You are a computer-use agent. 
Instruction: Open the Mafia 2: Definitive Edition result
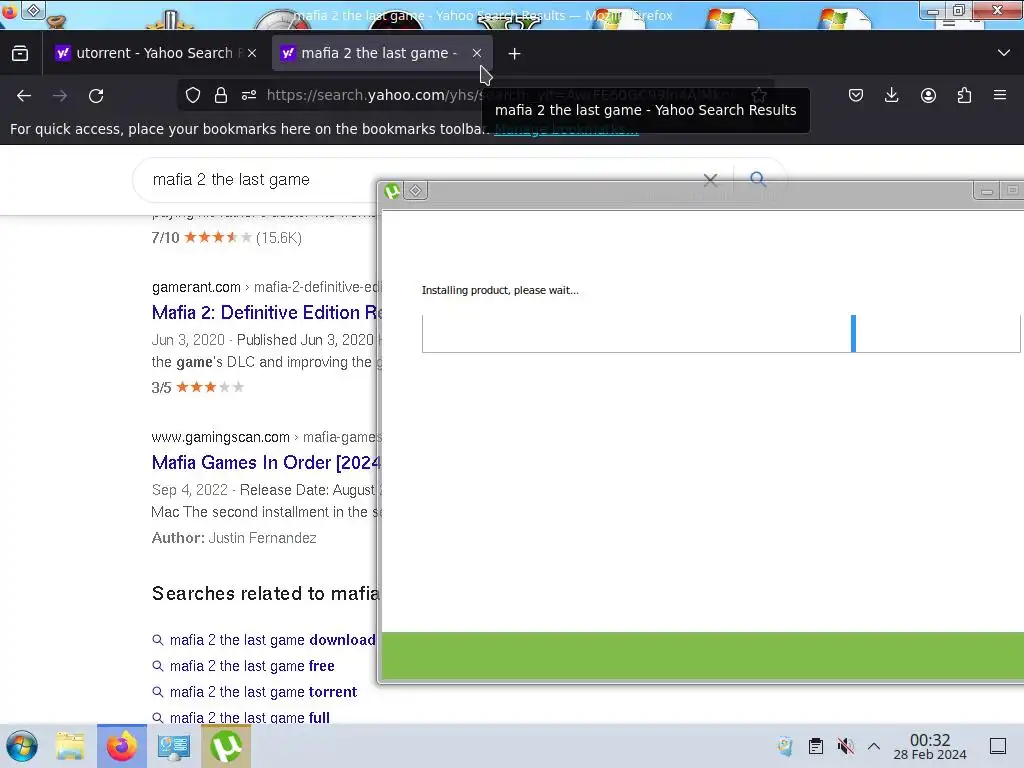point(267,313)
